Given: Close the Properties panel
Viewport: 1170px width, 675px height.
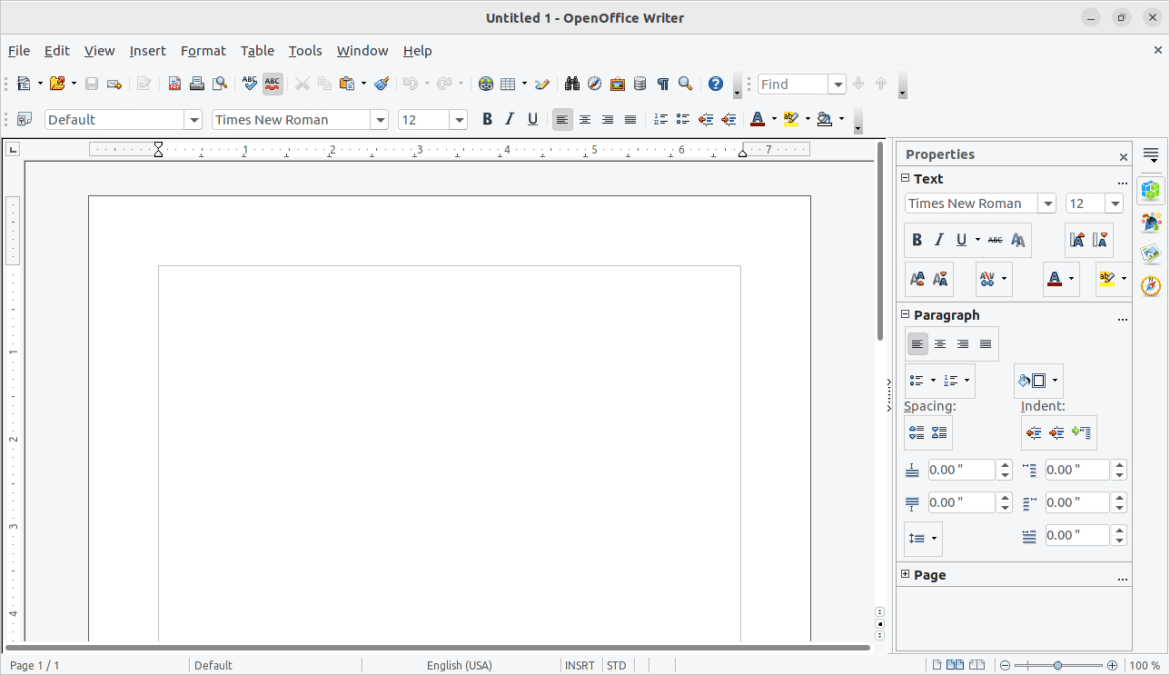Looking at the screenshot, I should [1123, 156].
